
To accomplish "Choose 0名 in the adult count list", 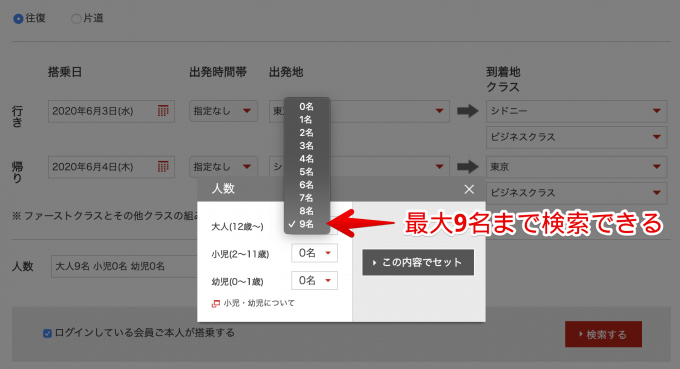I will (307, 107).
